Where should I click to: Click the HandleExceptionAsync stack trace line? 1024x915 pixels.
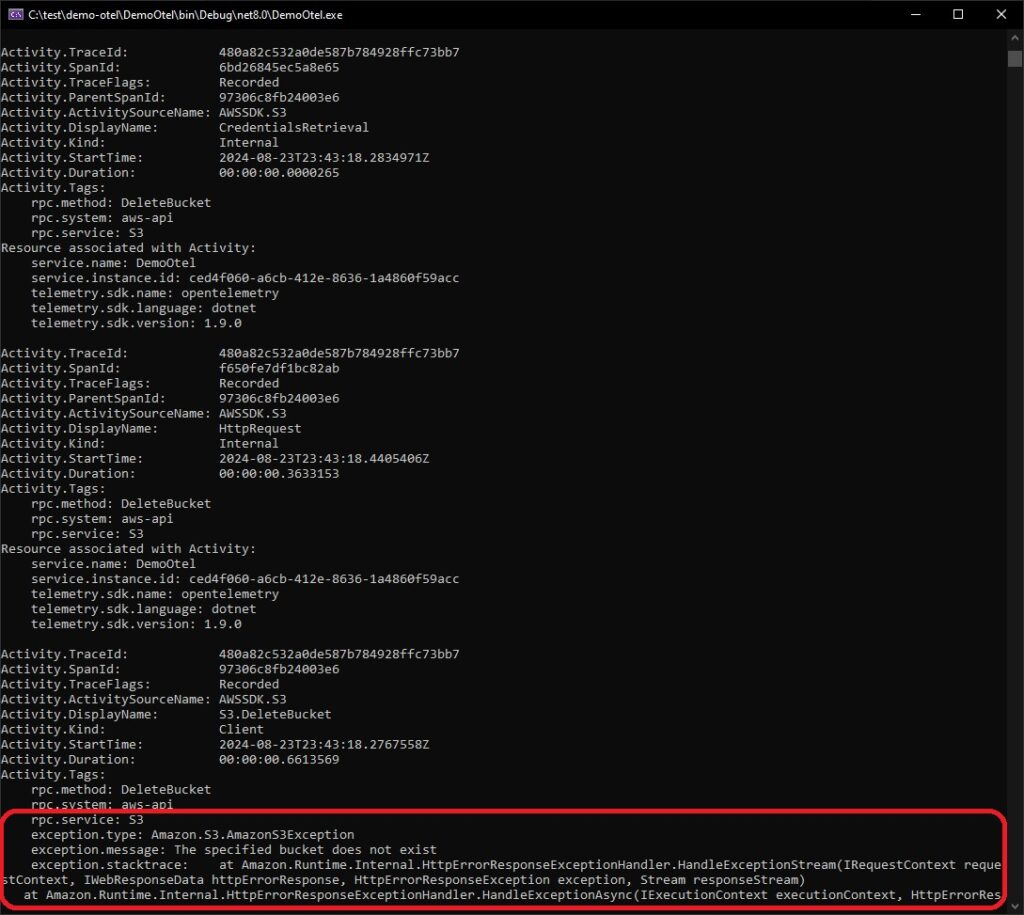click(x=512, y=895)
